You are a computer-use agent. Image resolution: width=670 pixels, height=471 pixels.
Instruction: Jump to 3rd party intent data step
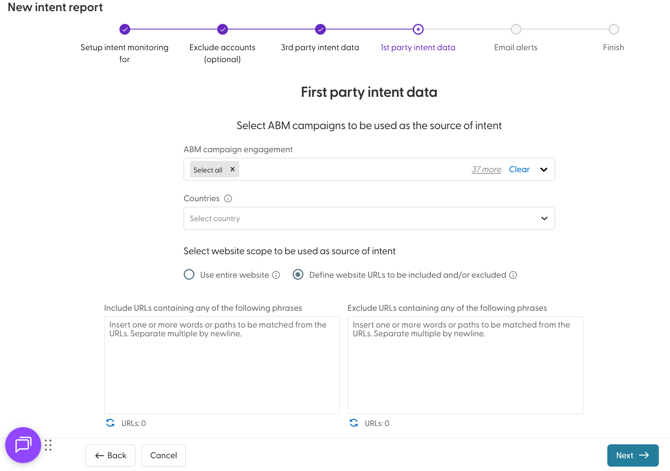click(320, 30)
